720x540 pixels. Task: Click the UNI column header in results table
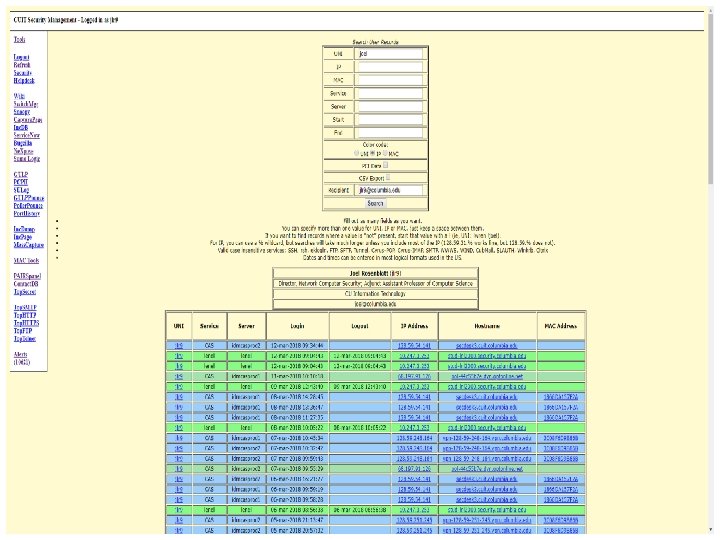pyautogui.click(x=179, y=326)
